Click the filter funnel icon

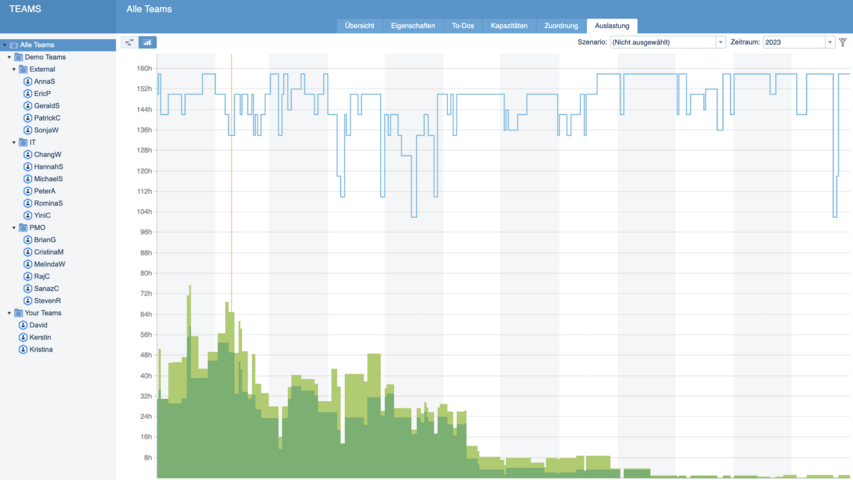tap(843, 43)
